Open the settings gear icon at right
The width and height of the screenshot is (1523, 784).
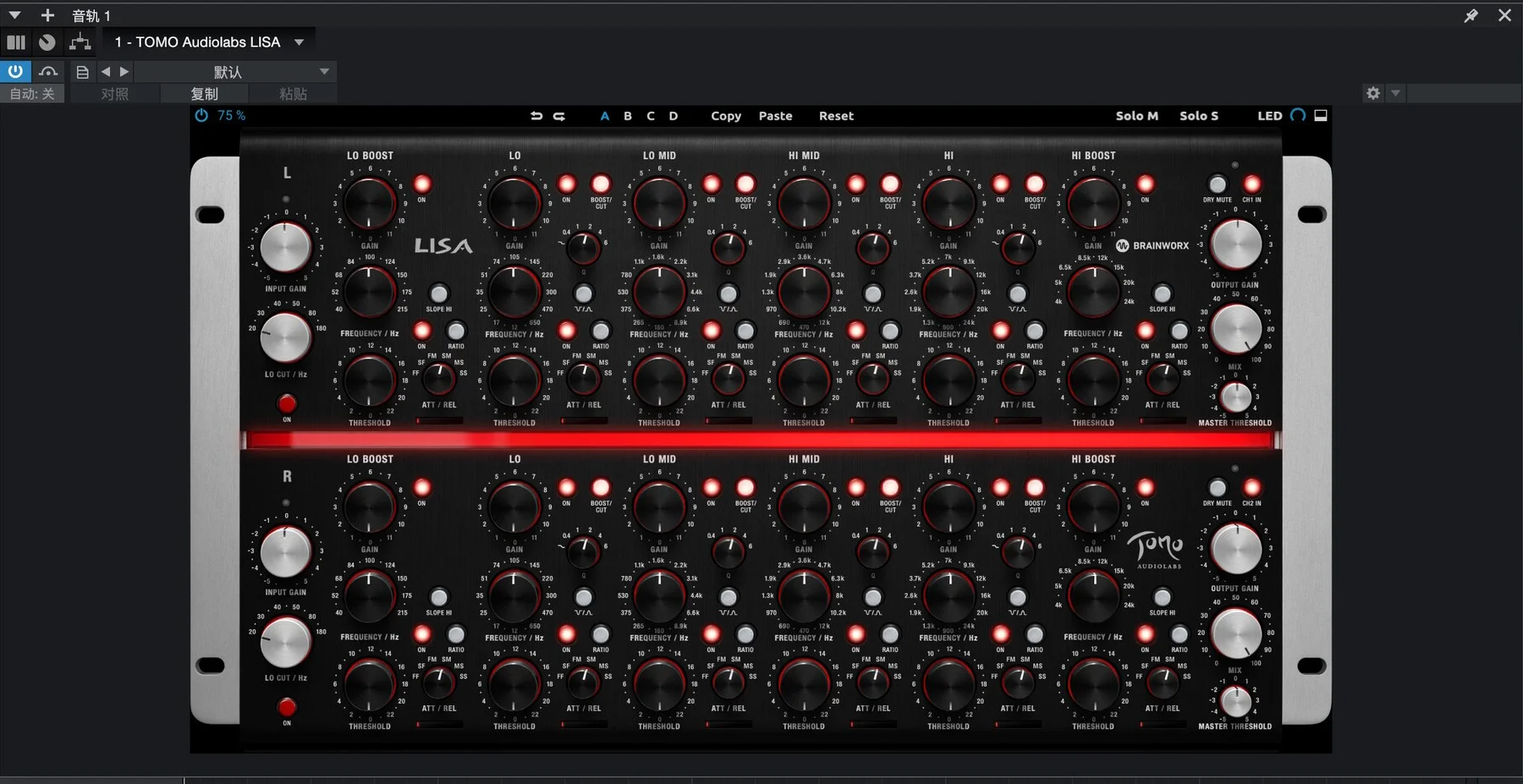[x=1373, y=93]
